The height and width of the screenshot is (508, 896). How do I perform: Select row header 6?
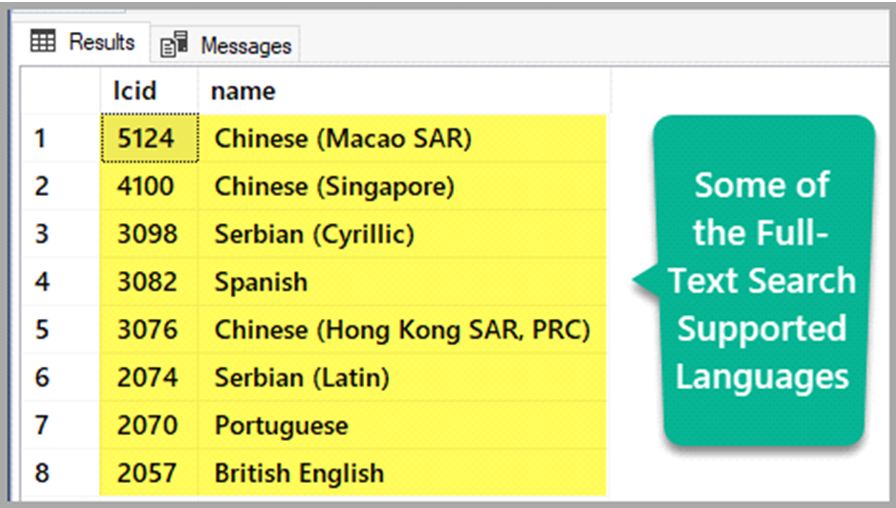point(62,378)
